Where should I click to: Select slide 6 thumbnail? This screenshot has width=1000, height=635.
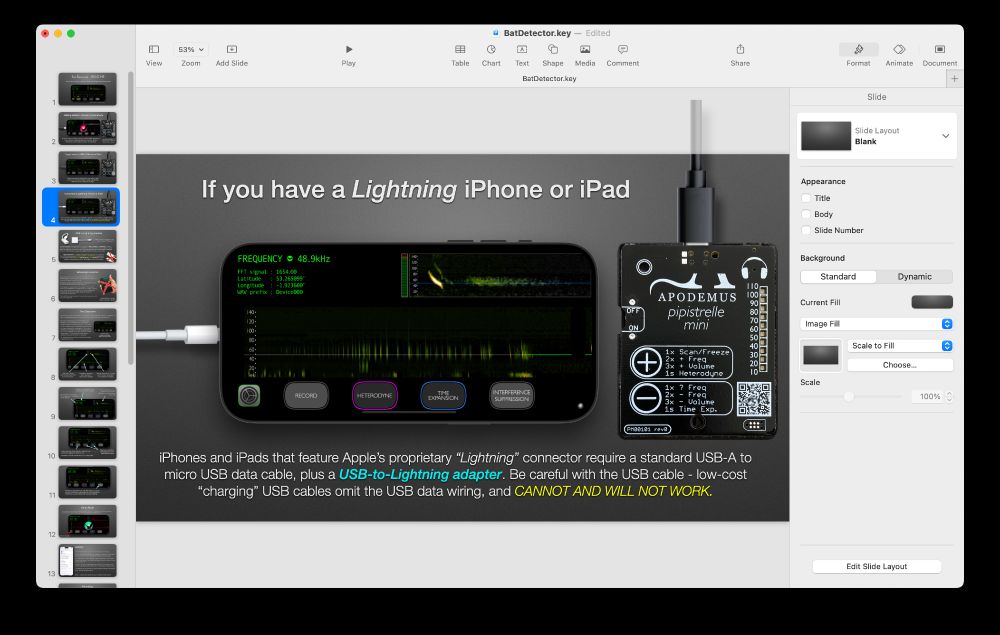pos(87,285)
